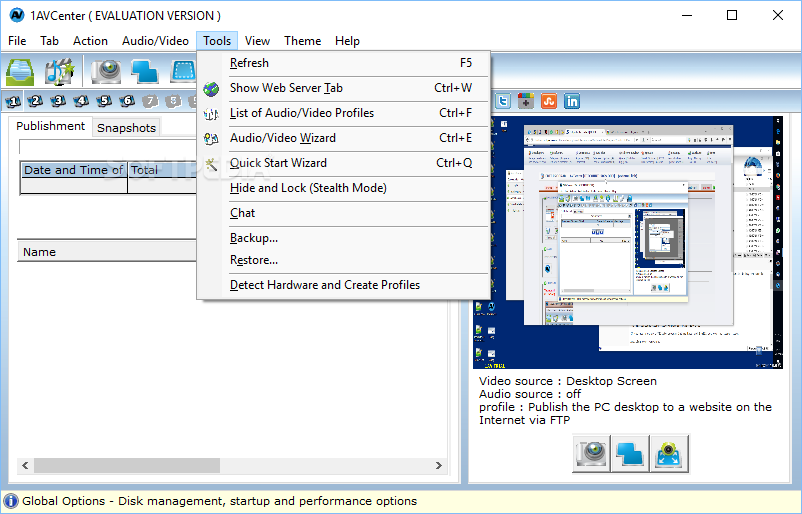Select Hide and Lock (Stealth Mode)
The height and width of the screenshot is (514, 802).
pyautogui.click(x=344, y=188)
